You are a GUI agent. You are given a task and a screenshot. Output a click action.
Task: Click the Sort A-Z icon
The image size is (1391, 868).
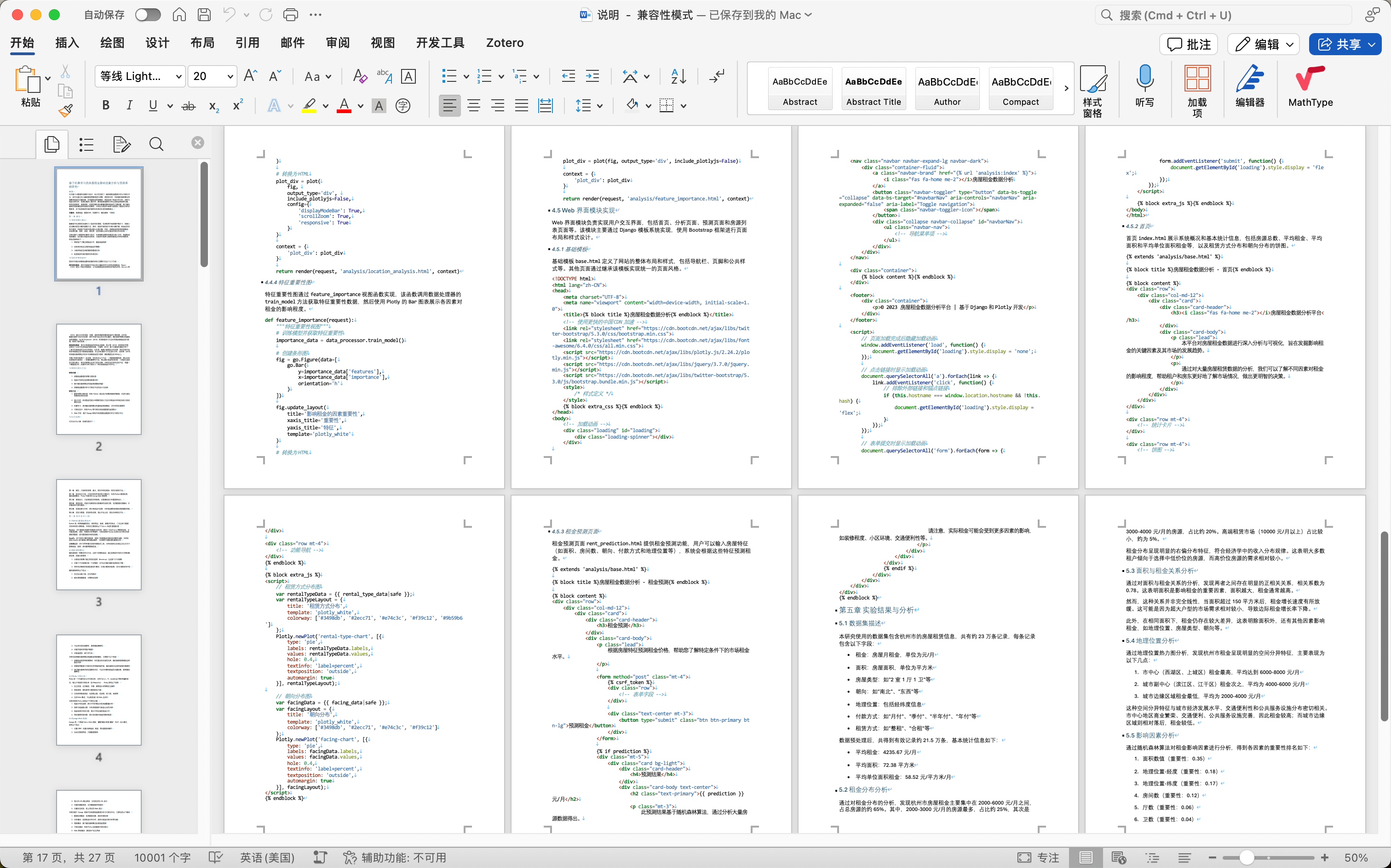point(678,76)
